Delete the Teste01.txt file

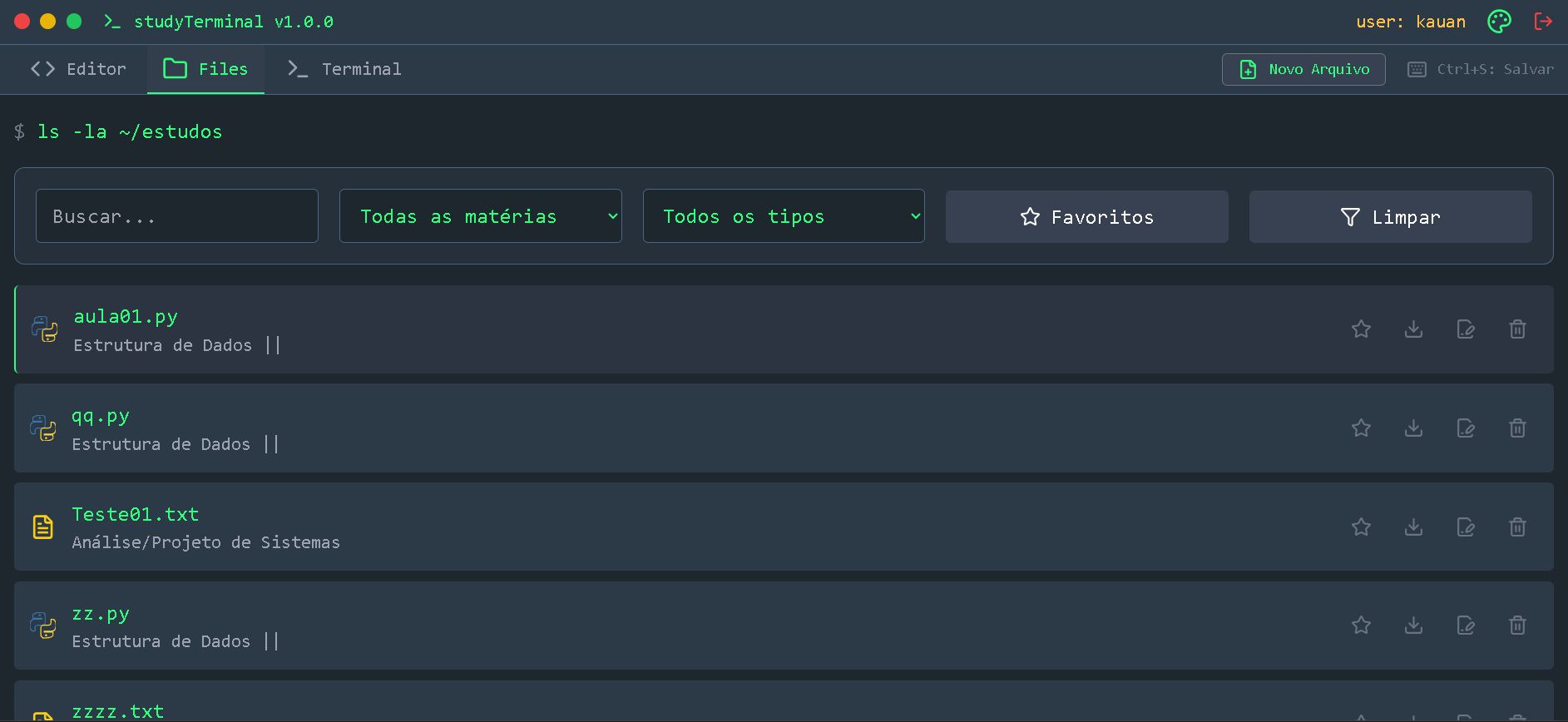click(1517, 527)
